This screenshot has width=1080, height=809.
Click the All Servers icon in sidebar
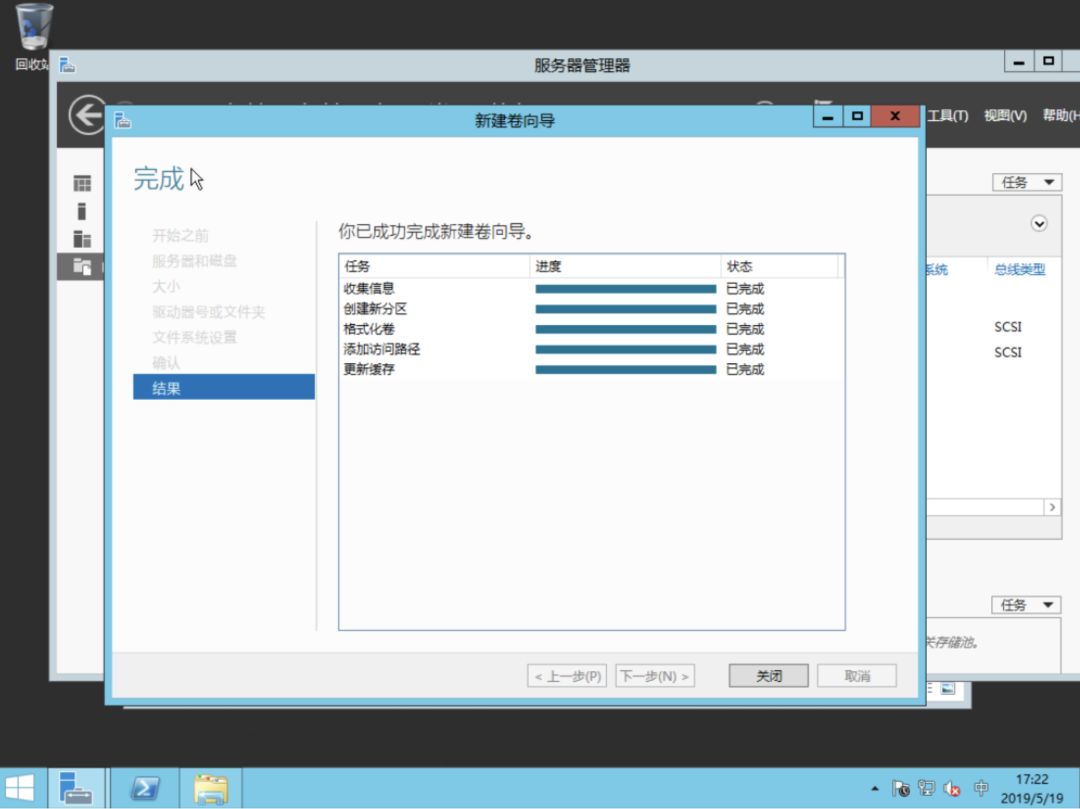point(80,236)
